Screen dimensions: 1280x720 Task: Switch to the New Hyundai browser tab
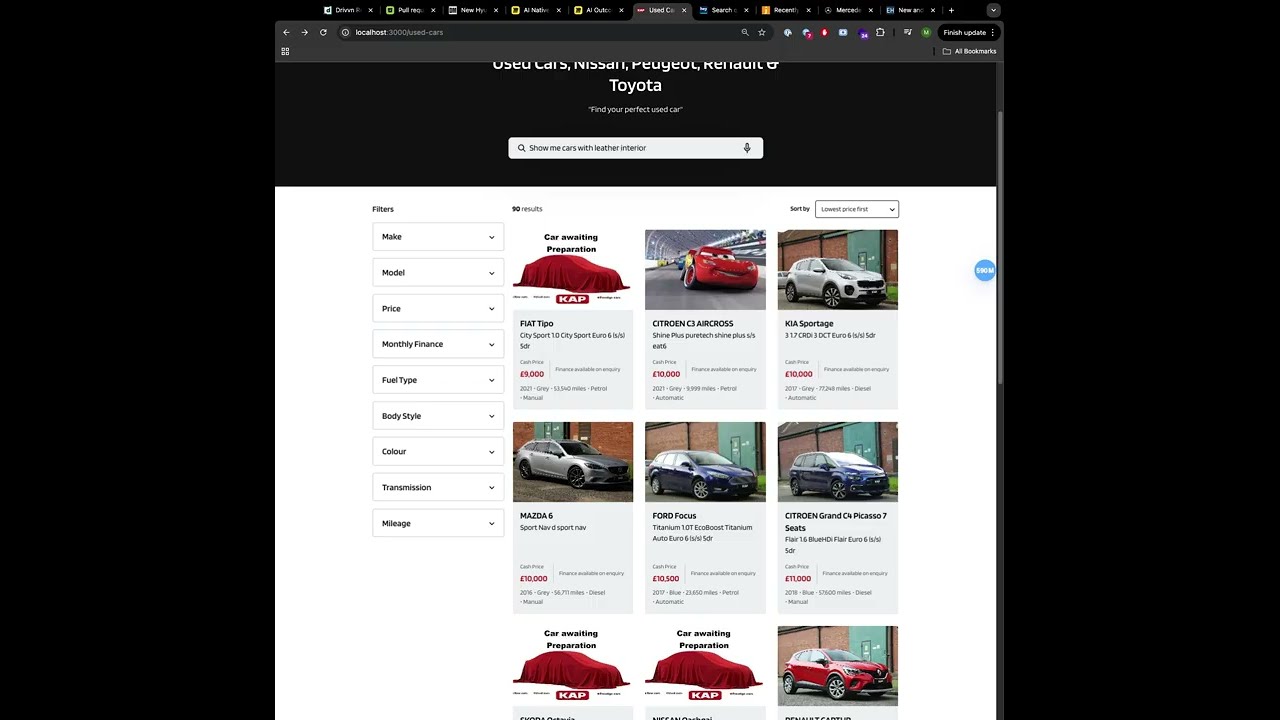point(472,10)
